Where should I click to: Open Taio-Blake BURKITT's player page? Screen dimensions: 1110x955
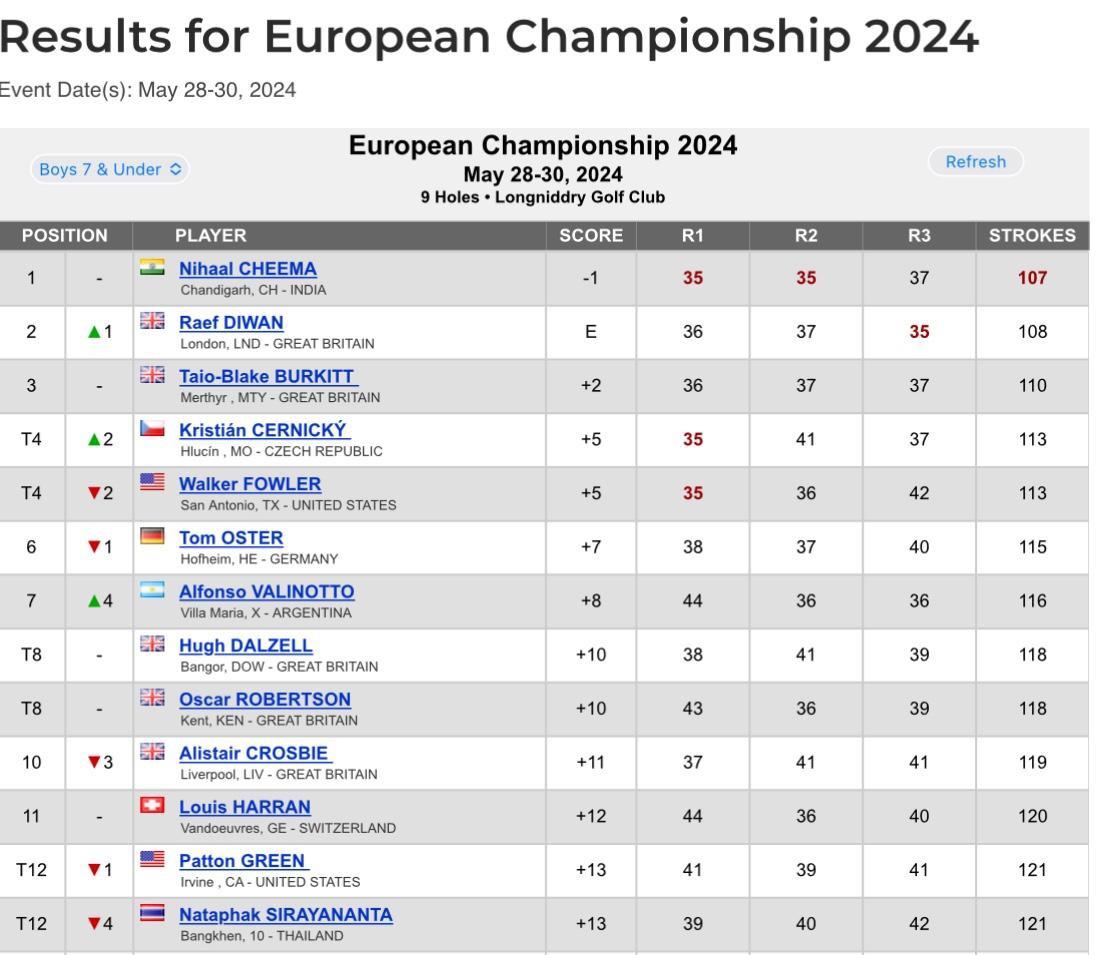pyautogui.click(x=267, y=377)
